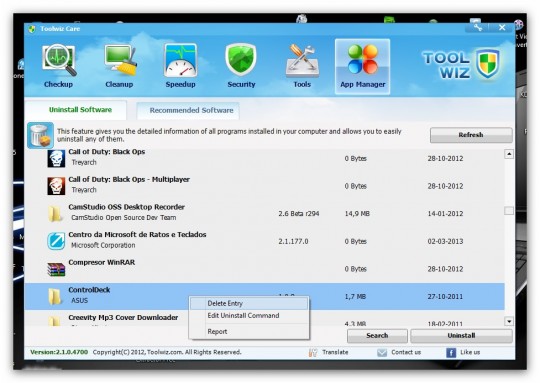
Task: Select the ControlDeck entry name
Action: 89,290
